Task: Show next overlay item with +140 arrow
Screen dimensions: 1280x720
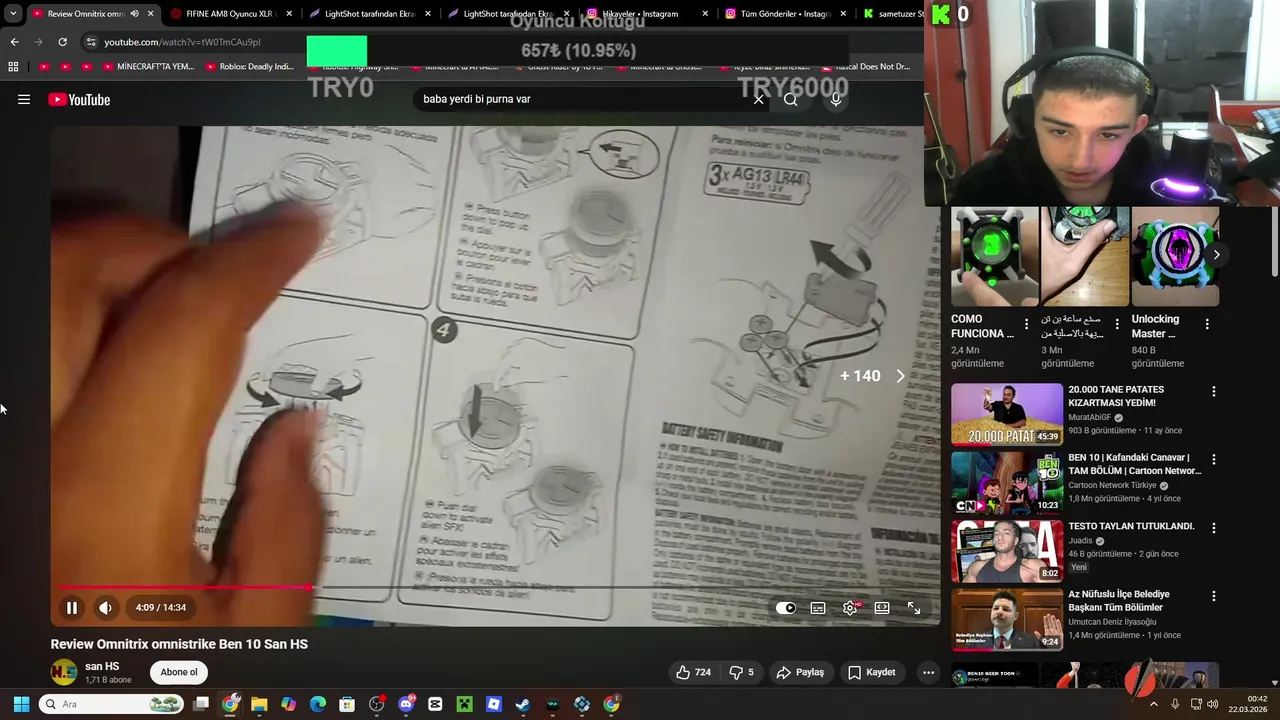Action: 900,376
